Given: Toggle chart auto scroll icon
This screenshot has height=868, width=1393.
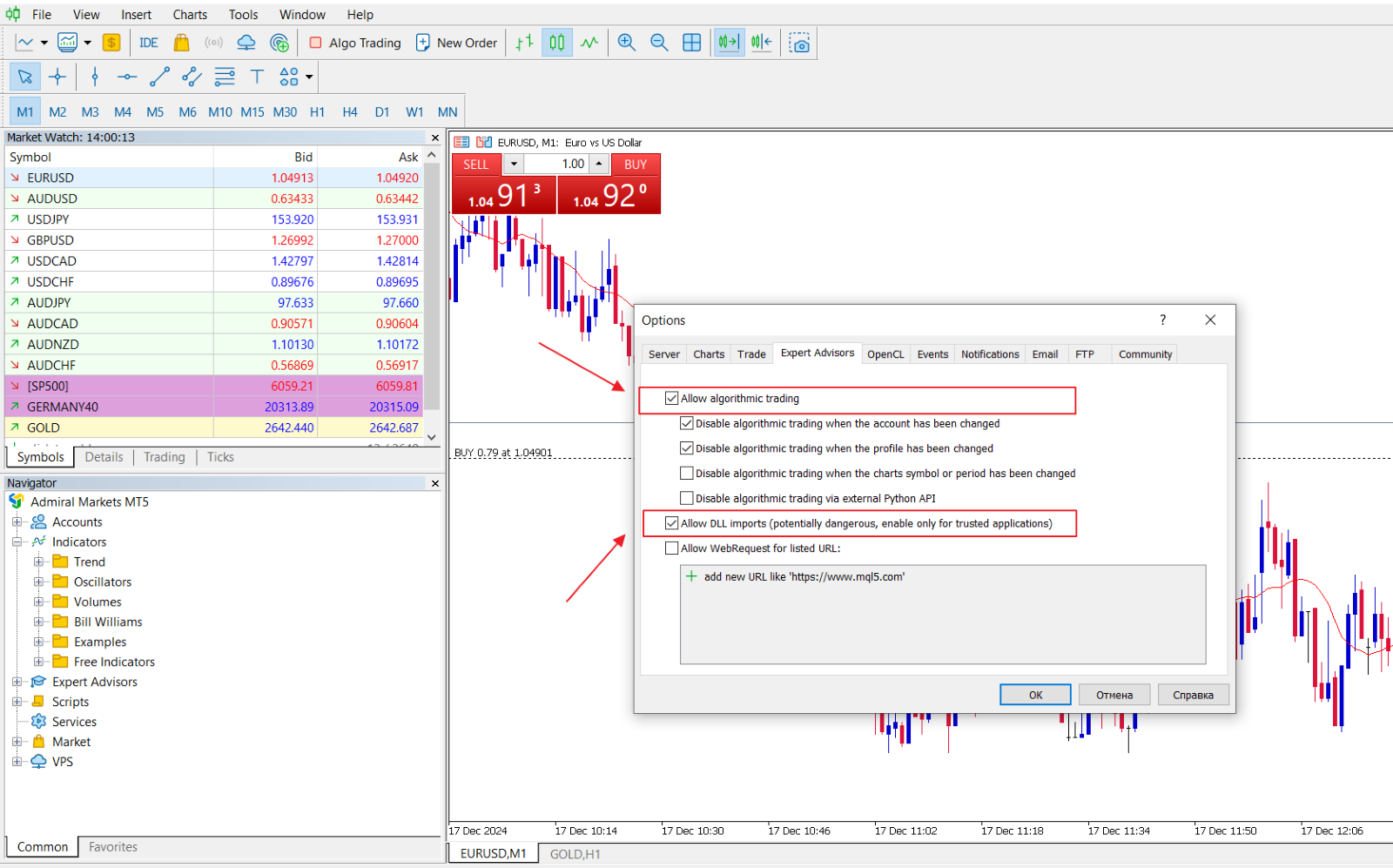Looking at the screenshot, I should (729, 43).
